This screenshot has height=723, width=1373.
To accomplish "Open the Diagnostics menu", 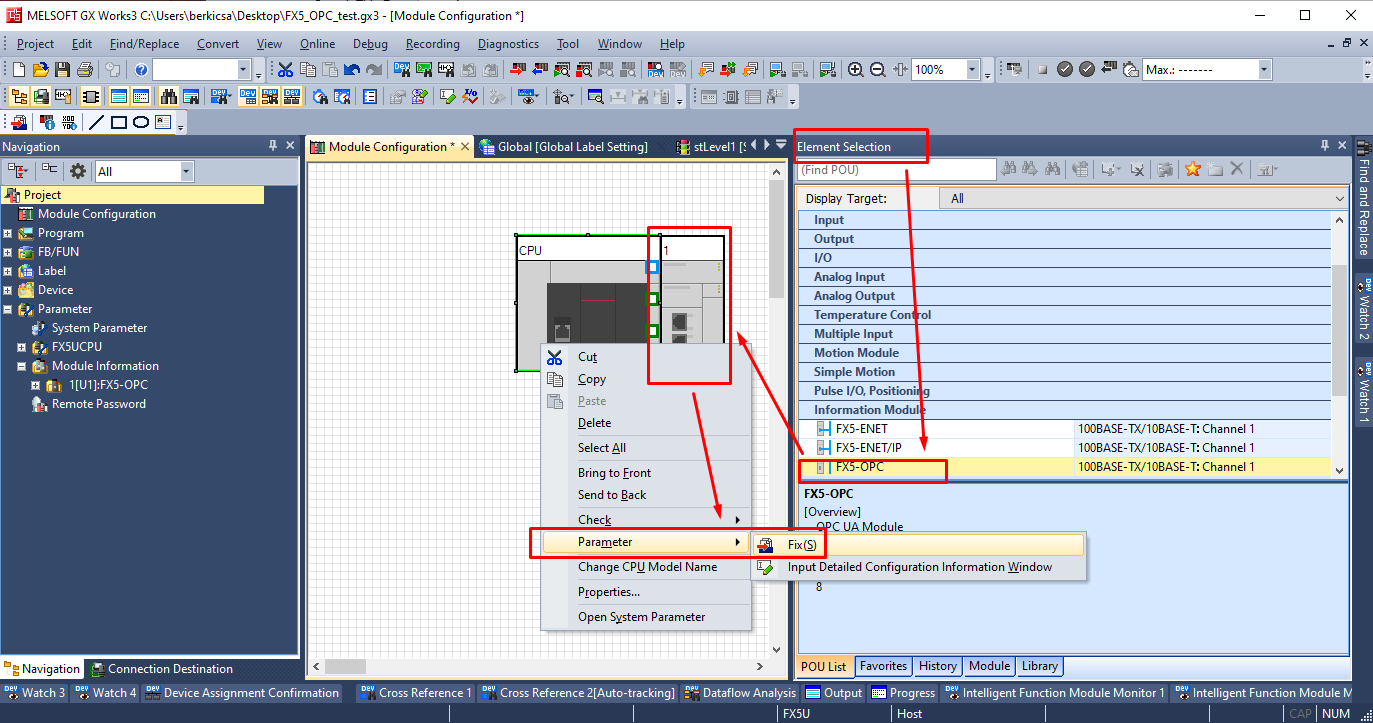I will [x=508, y=44].
